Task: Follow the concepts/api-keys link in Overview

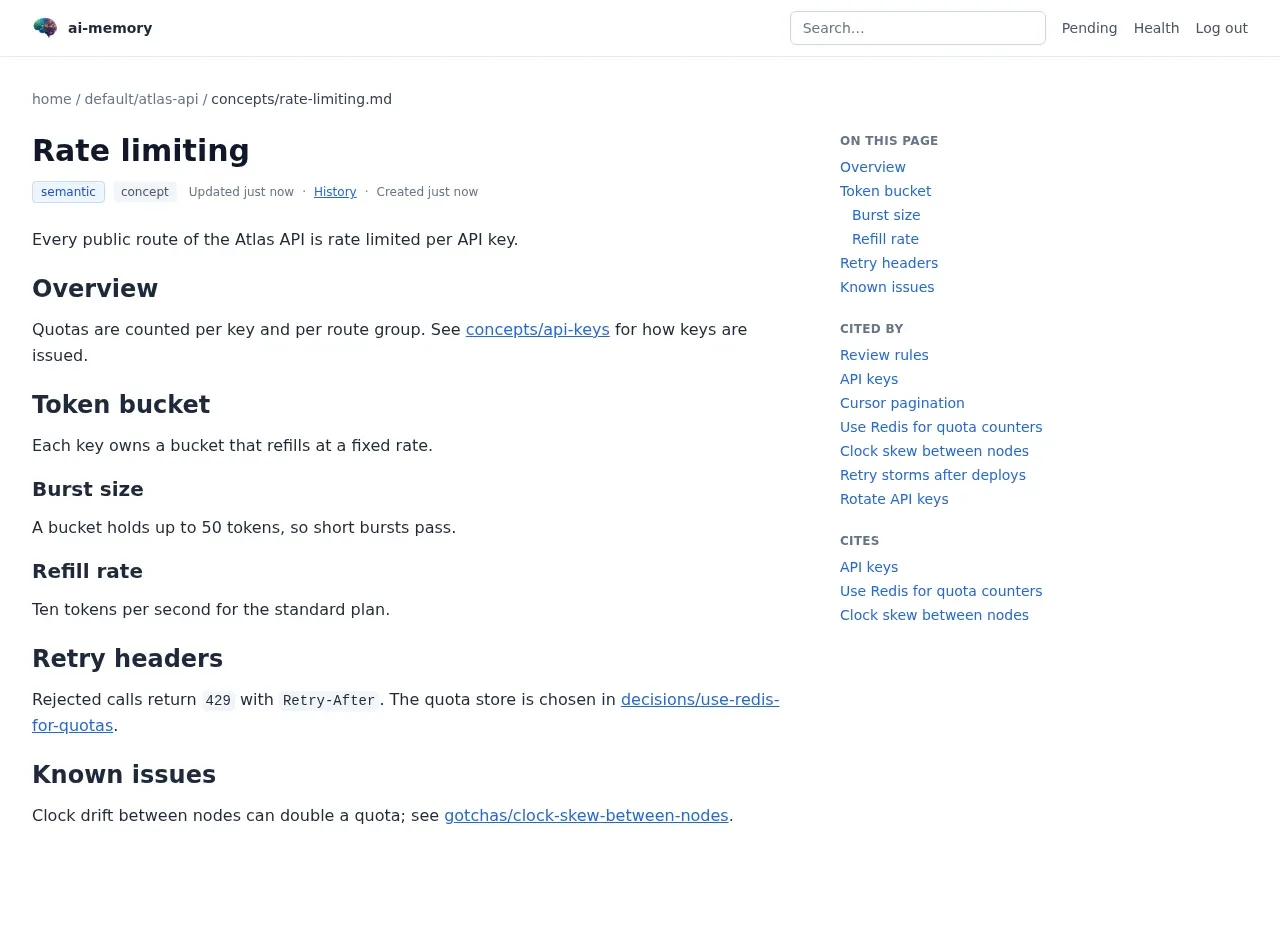Action: click(x=537, y=329)
